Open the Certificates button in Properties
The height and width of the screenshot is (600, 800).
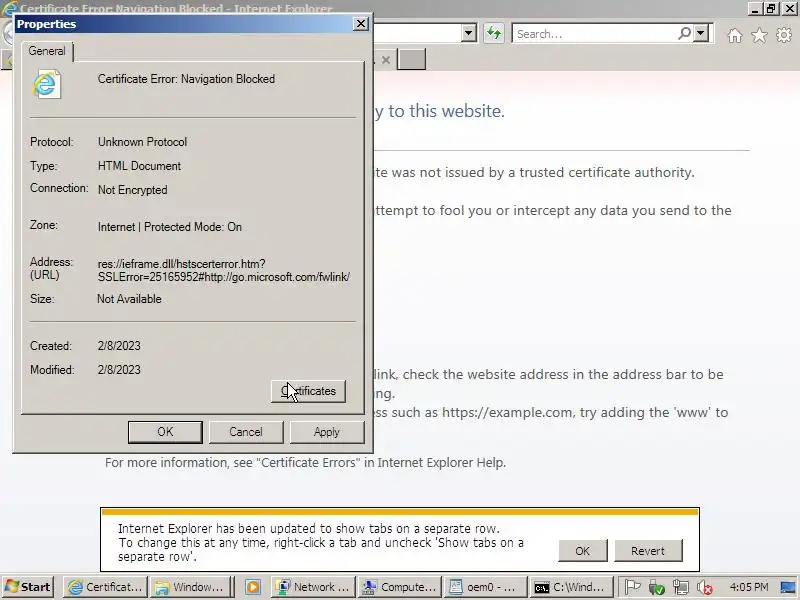click(x=308, y=391)
